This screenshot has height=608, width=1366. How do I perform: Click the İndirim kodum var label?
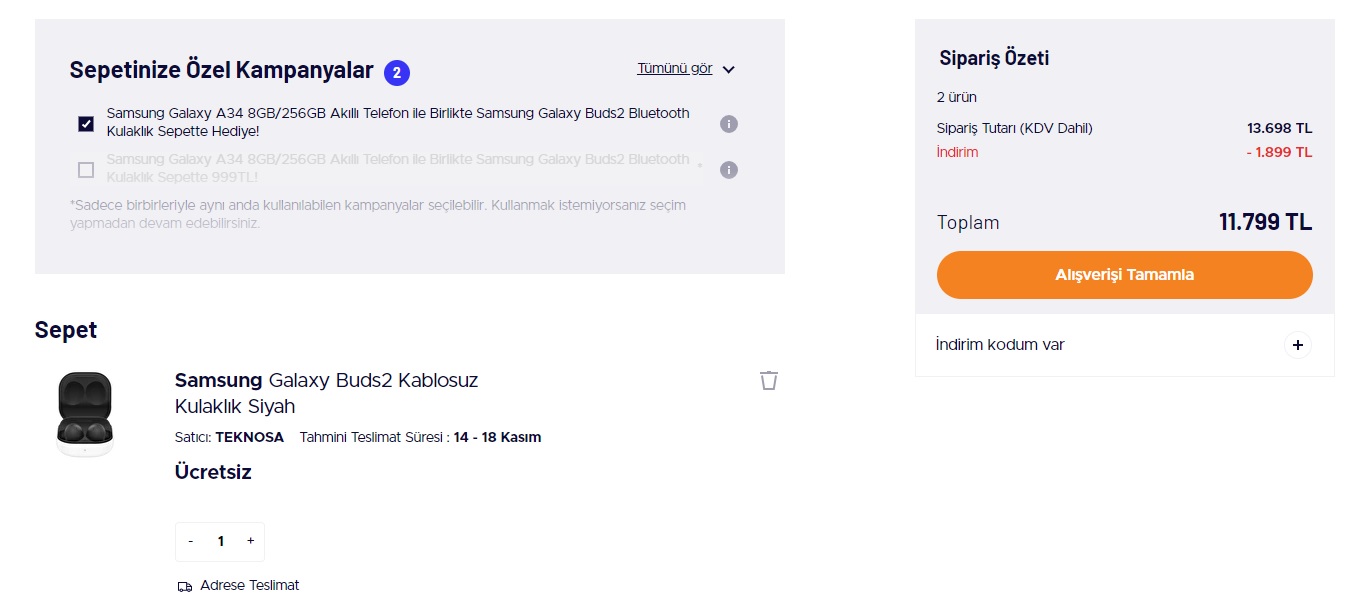[1000, 345]
